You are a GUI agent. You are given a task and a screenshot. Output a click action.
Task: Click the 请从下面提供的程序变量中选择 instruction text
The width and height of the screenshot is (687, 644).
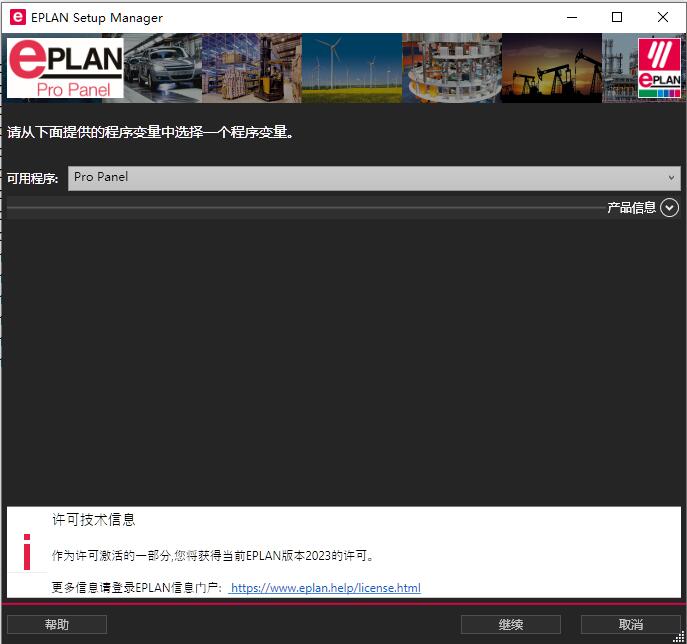point(150,132)
